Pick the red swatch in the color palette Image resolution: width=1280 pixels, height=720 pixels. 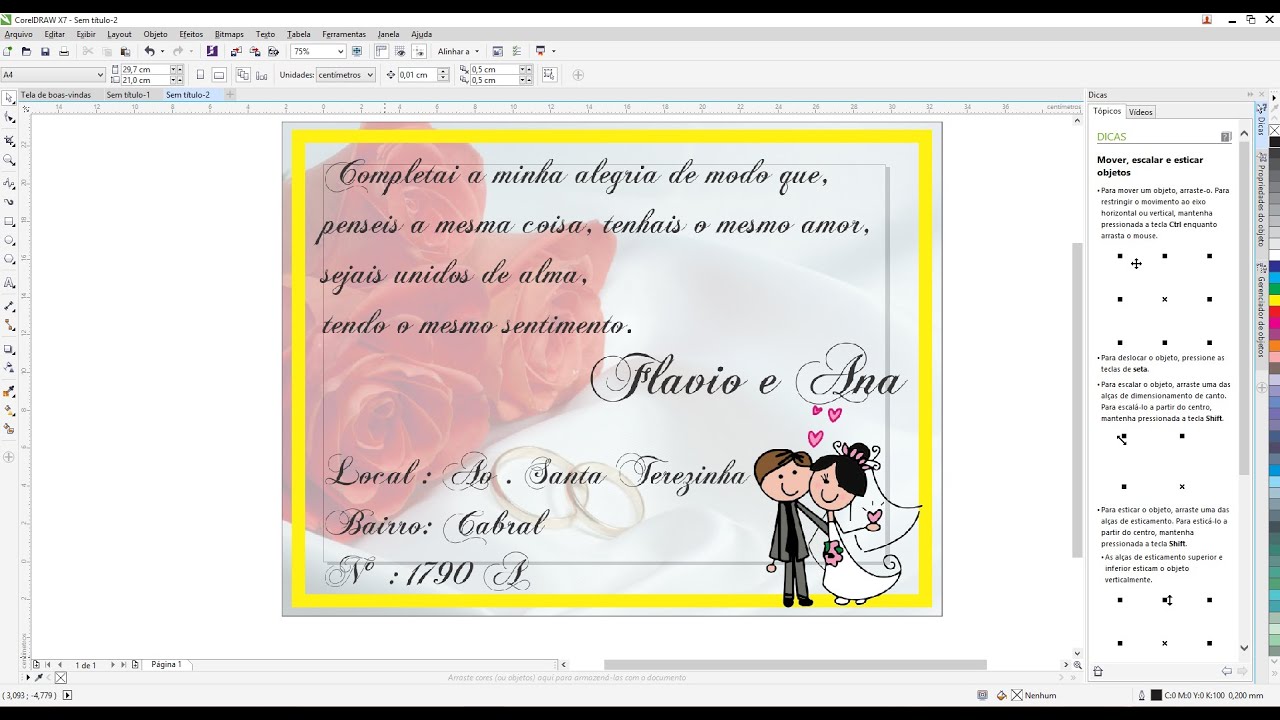tap(1274, 311)
